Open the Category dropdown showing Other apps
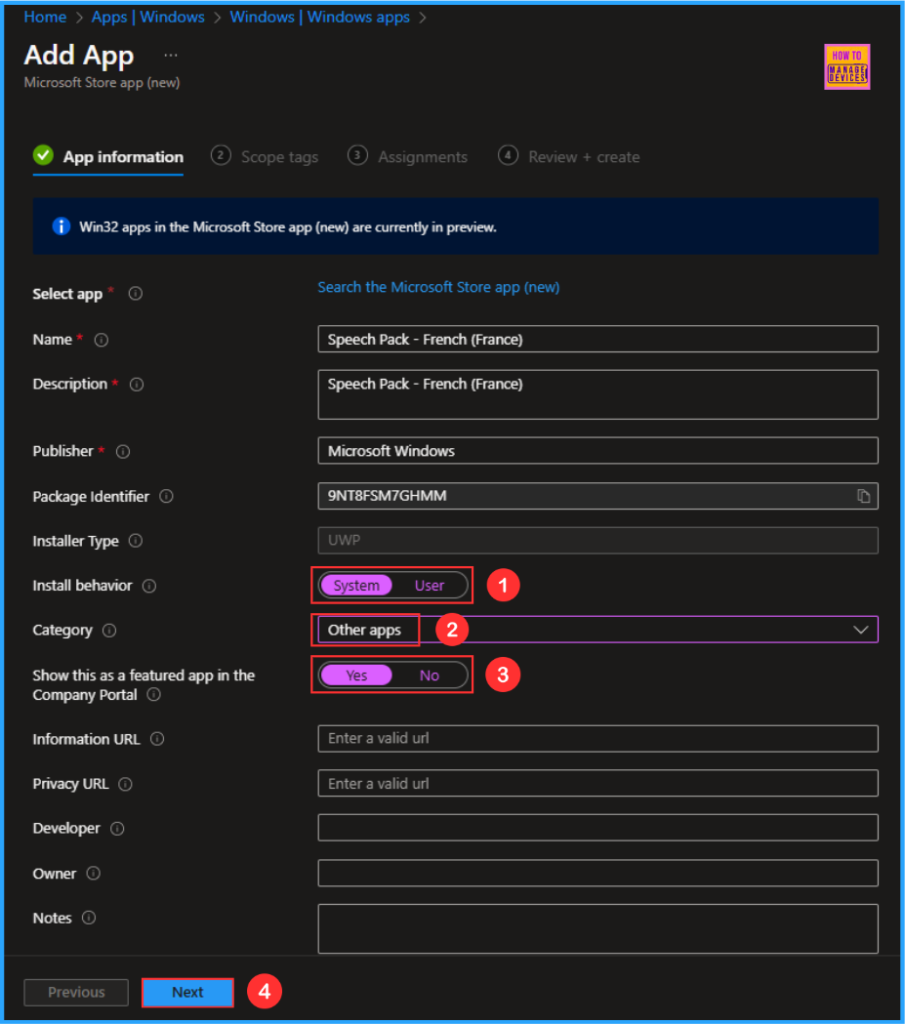The height and width of the screenshot is (1024, 905). click(x=597, y=630)
